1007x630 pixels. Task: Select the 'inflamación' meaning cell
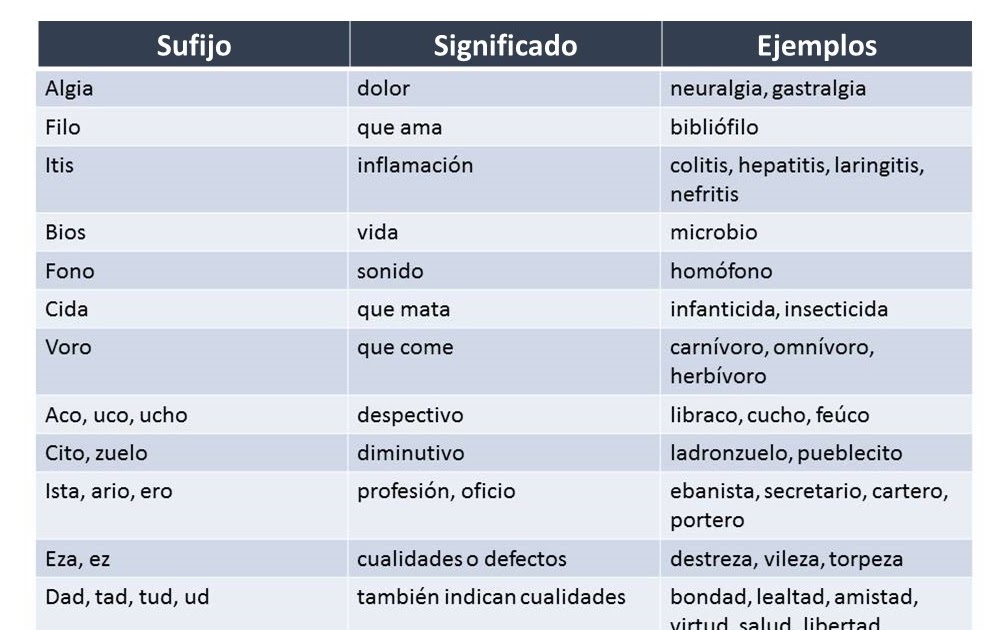505,179
